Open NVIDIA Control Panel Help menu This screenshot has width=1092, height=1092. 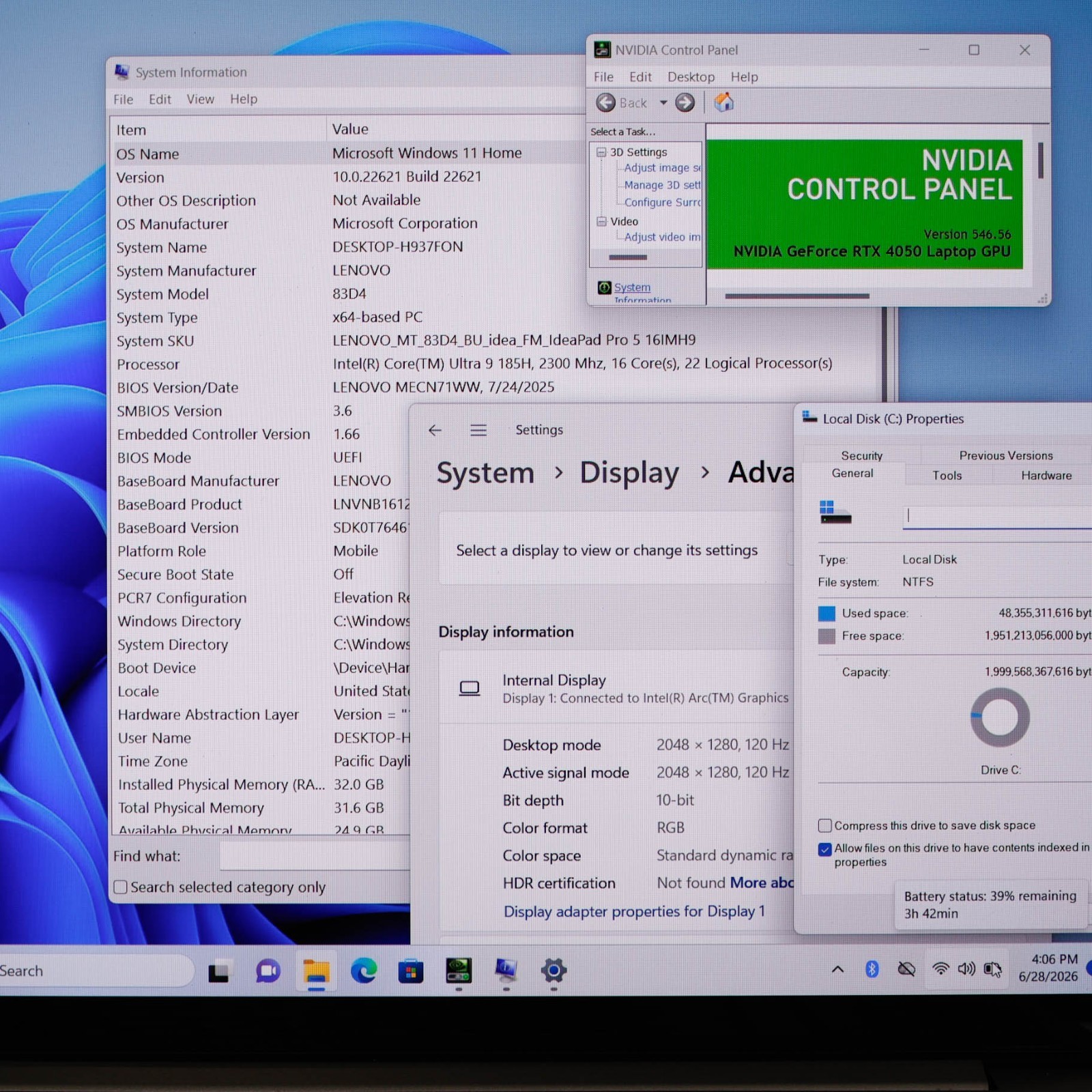744,77
